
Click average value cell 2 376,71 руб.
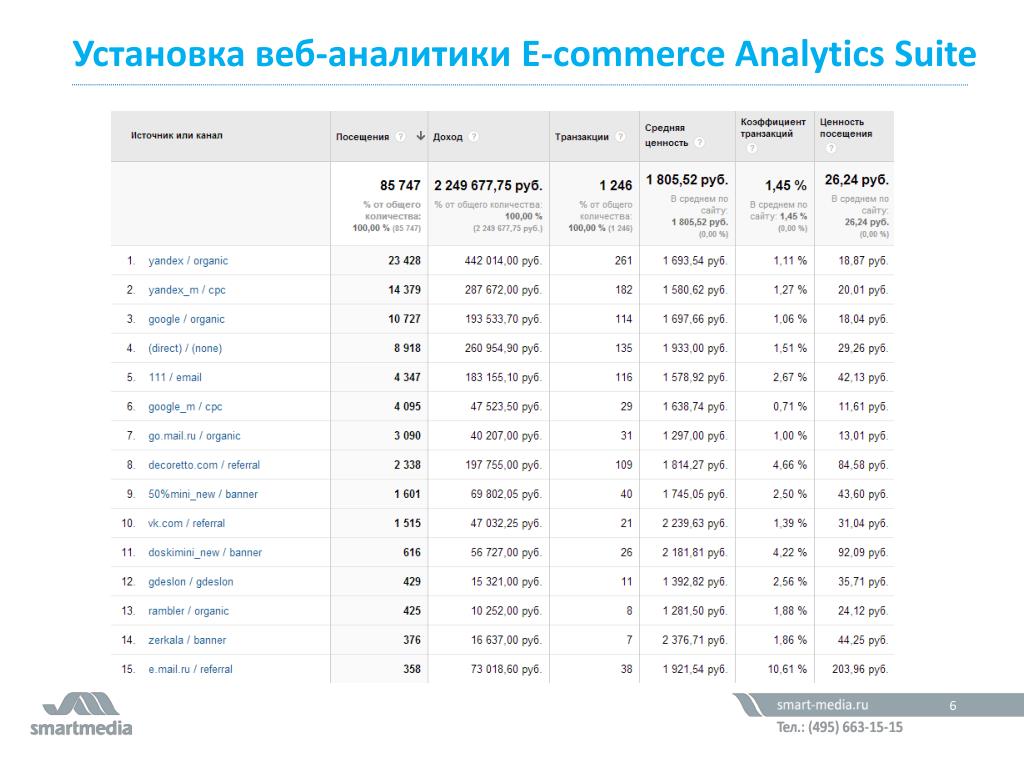(x=695, y=640)
